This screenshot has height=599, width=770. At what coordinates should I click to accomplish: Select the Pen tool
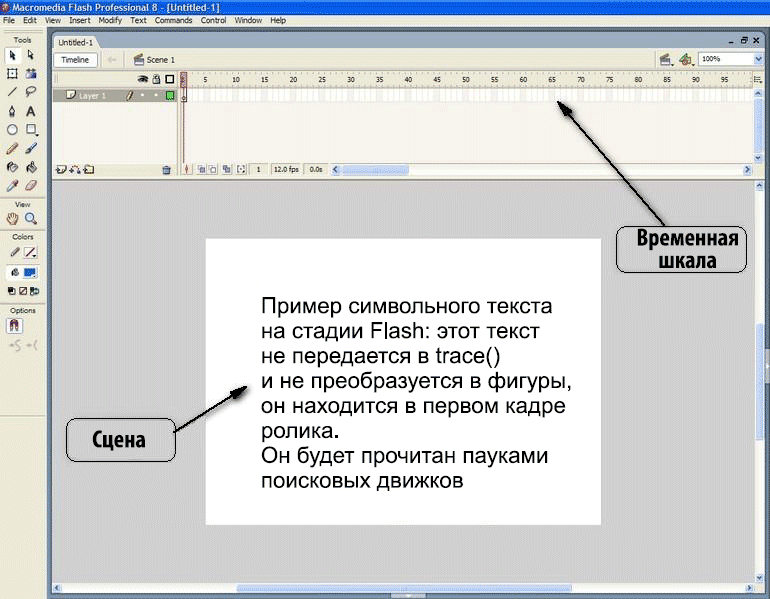click(x=13, y=111)
